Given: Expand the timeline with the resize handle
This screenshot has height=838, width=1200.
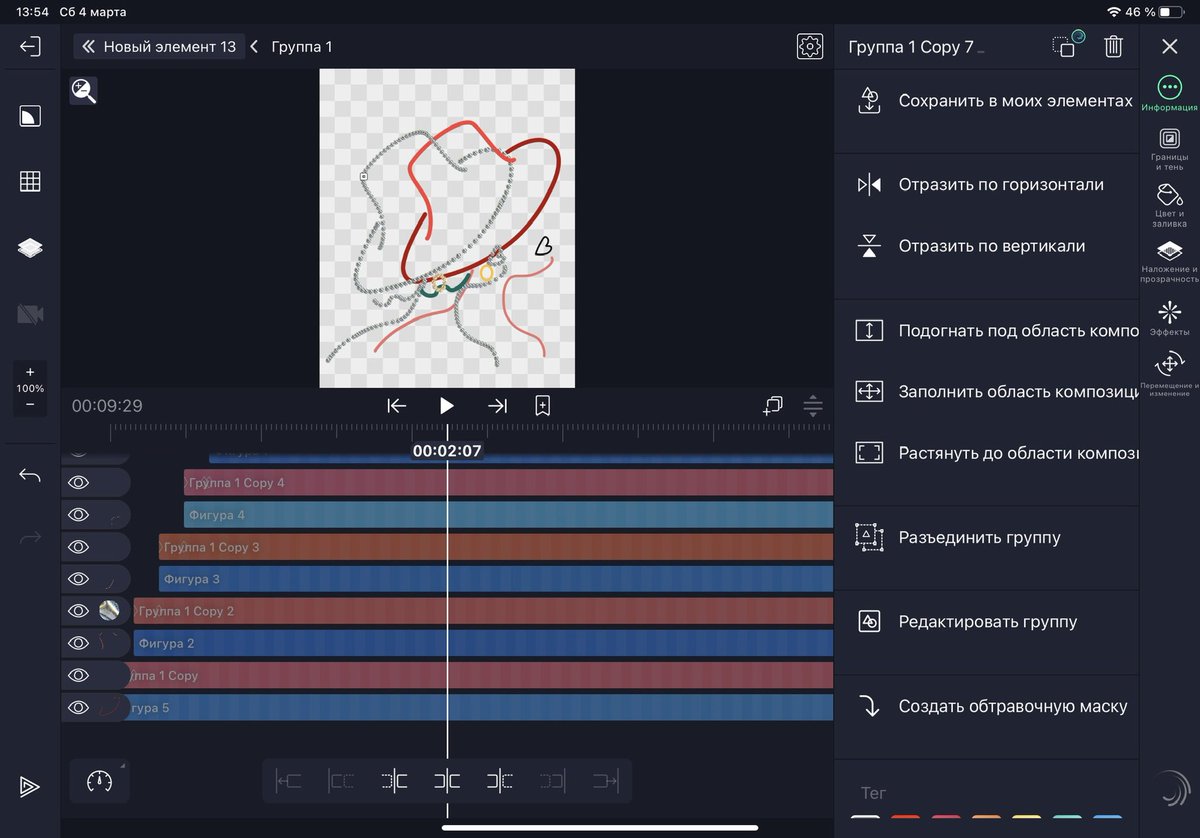Looking at the screenshot, I should pos(813,406).
